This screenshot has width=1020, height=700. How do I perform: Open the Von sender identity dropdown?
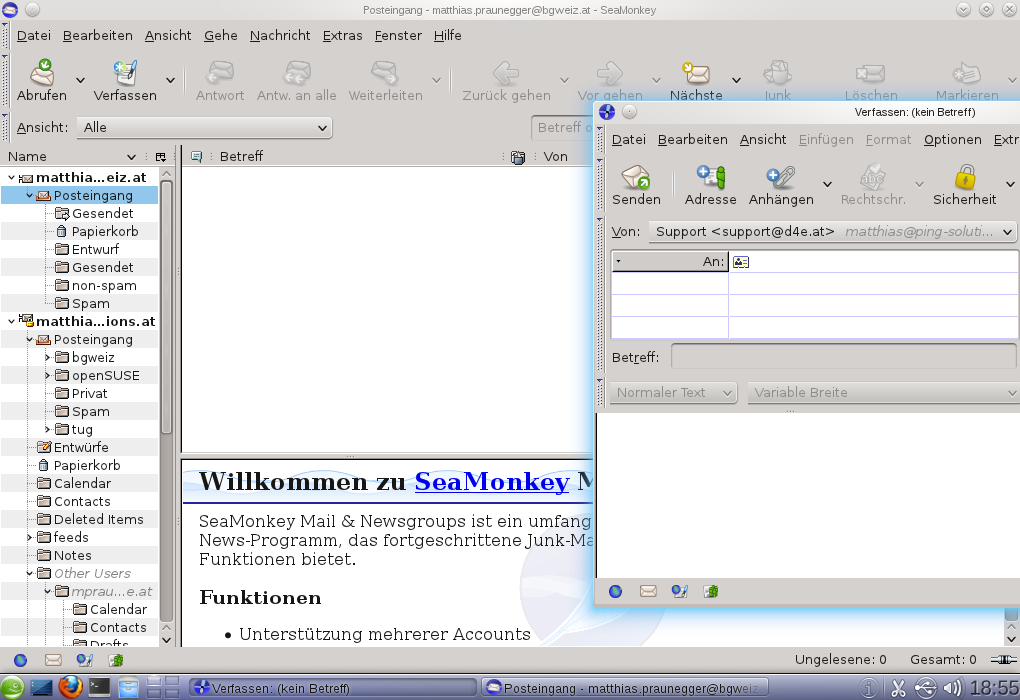(833, 232)
